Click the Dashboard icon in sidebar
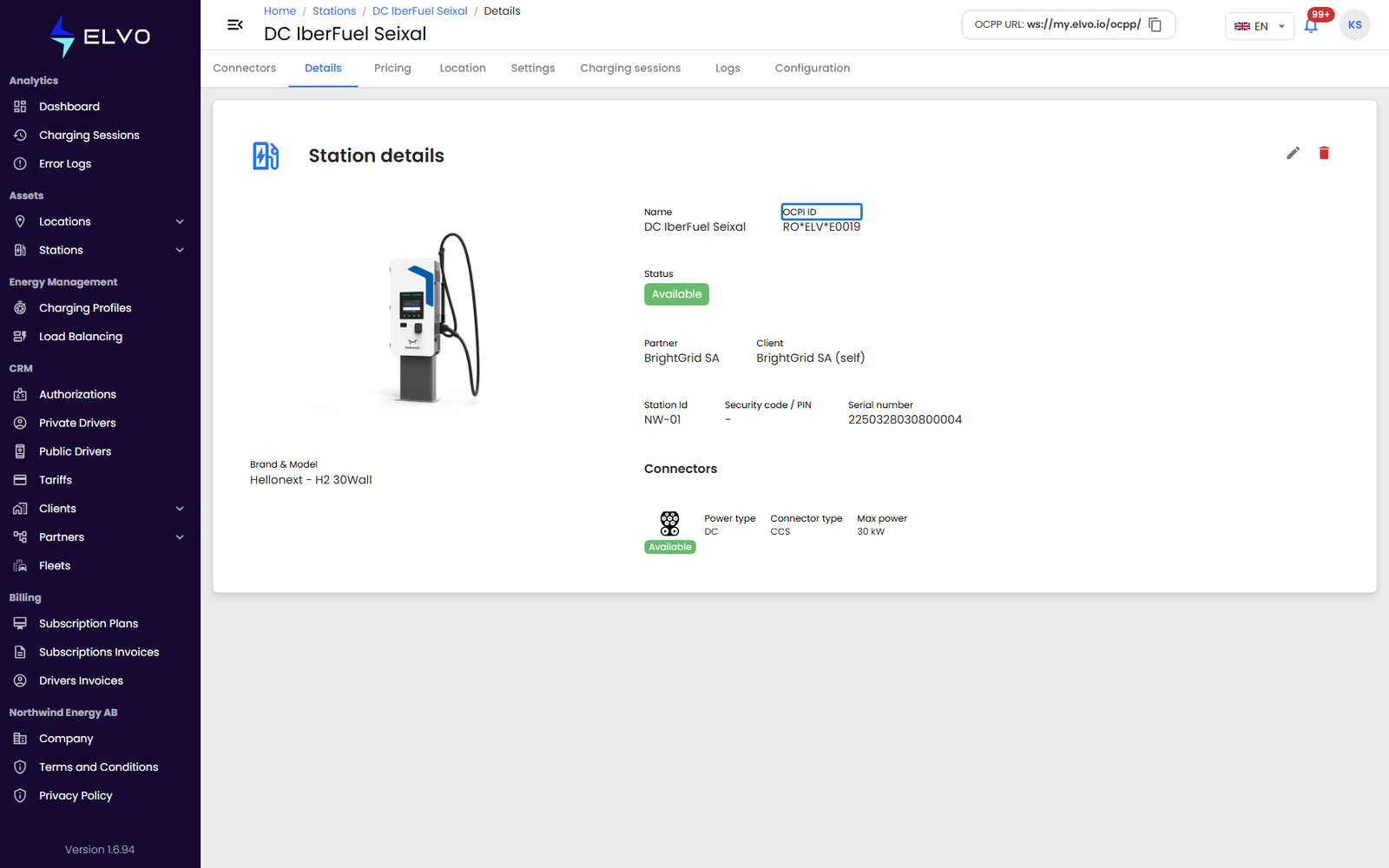 coord(20,107)
